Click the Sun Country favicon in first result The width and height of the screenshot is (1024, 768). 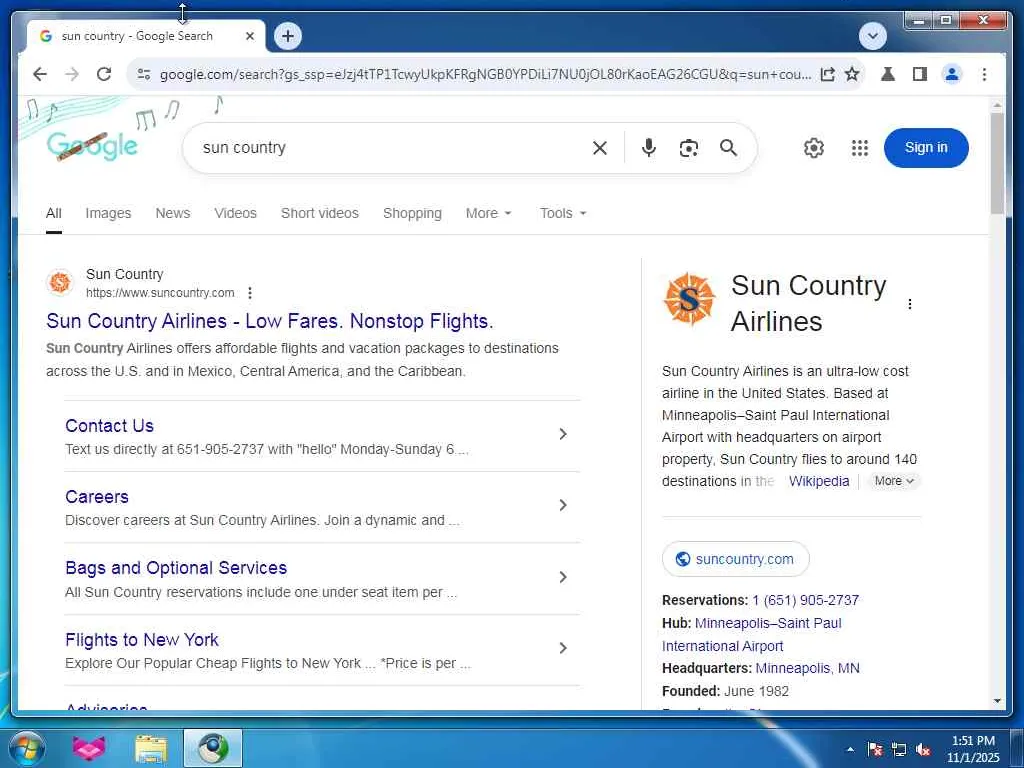point(60,283)
